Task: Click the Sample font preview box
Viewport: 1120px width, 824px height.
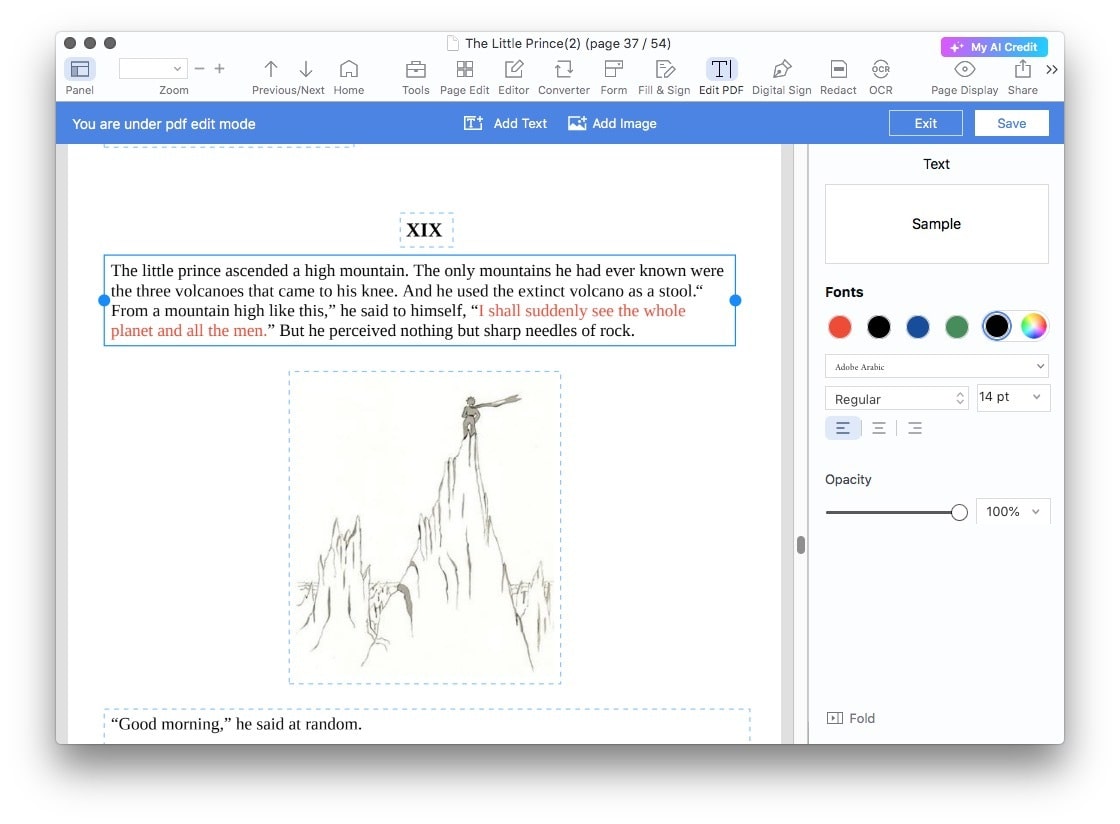Action: pyautogui.click(x=936, y=224)
